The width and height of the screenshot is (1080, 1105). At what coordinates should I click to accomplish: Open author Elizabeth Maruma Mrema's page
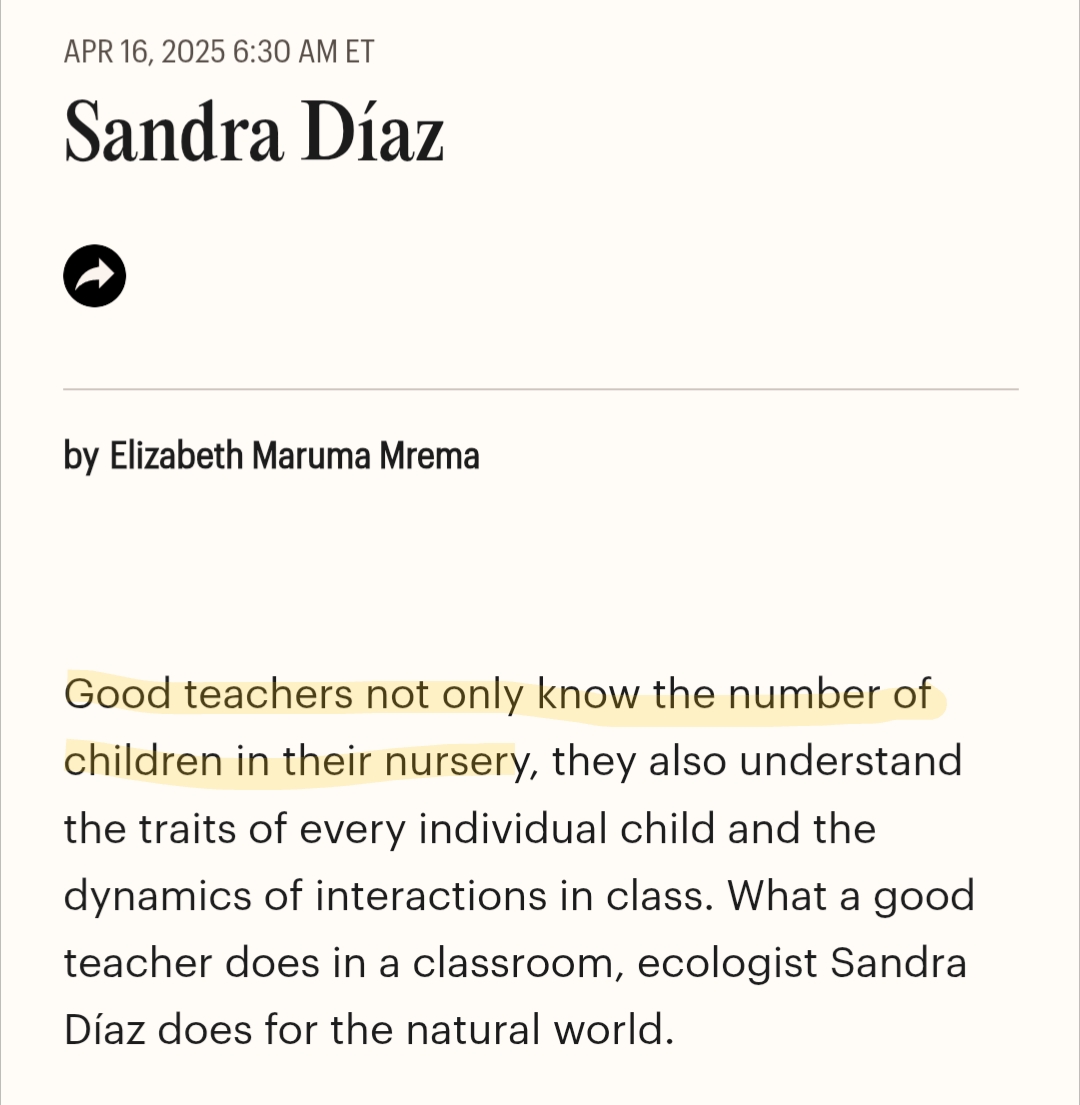click(x=294, y=456)
